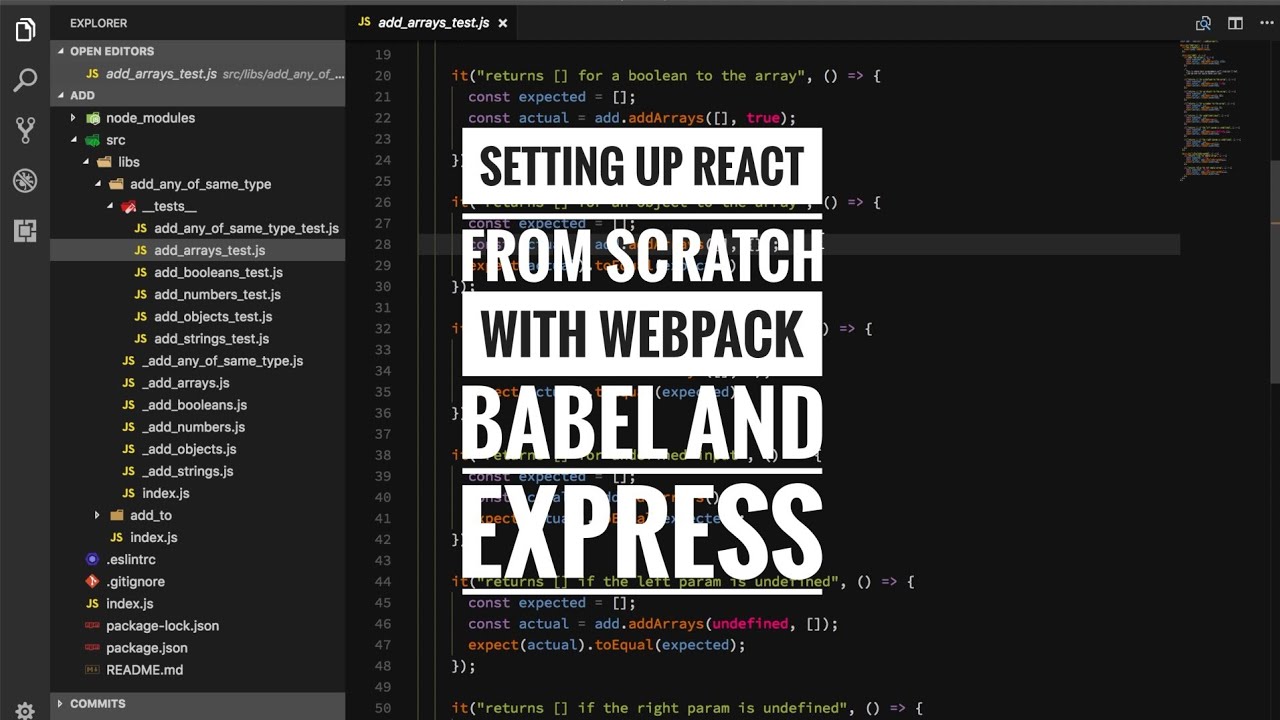Click 'toEqual' on line 47
This screenshot has width=1280, height=720.
tap(624, 644)
